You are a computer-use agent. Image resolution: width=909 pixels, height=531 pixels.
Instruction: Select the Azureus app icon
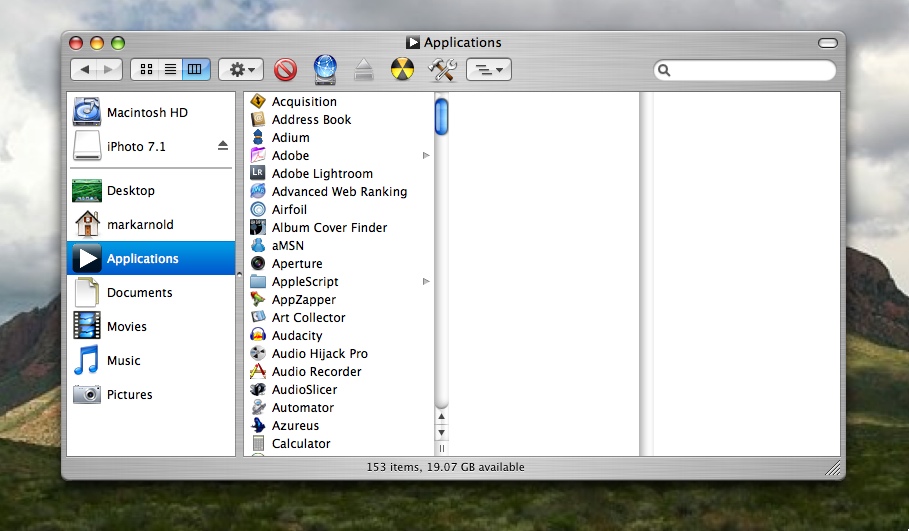point(258,425)
